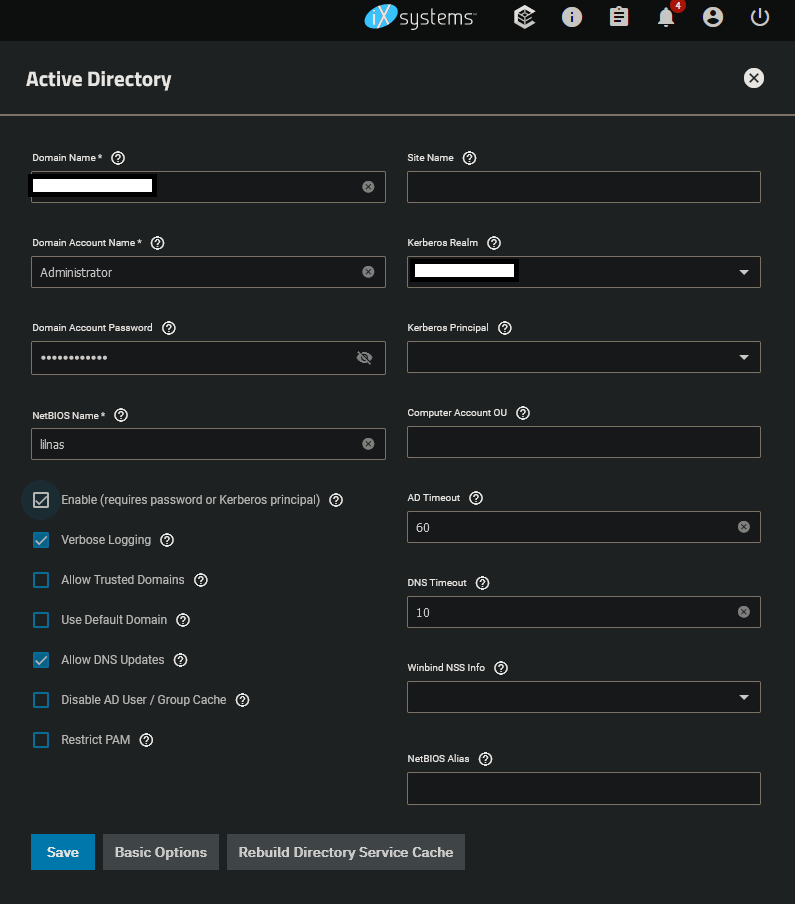This screenshot has width=795, height=904.
Task: Toggle password visibility eye icon
Action: point(364,358)
